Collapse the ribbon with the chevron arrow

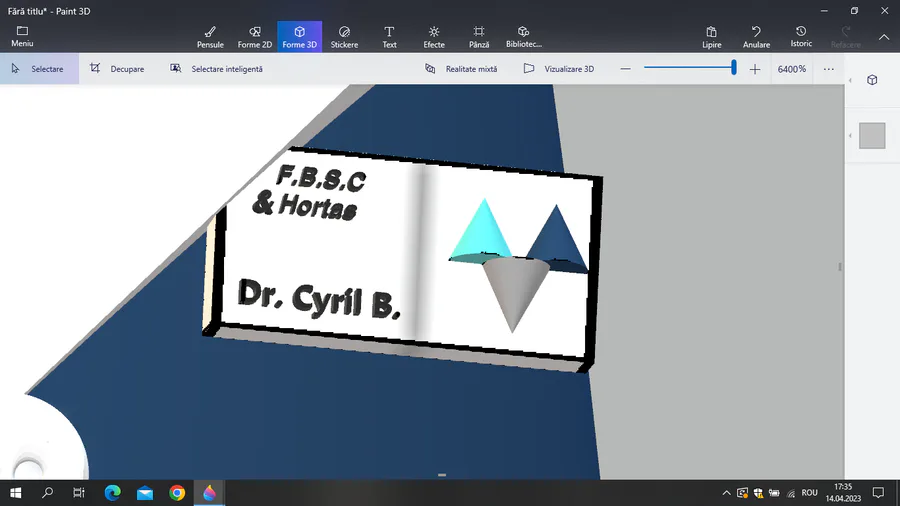click(884, 37)
